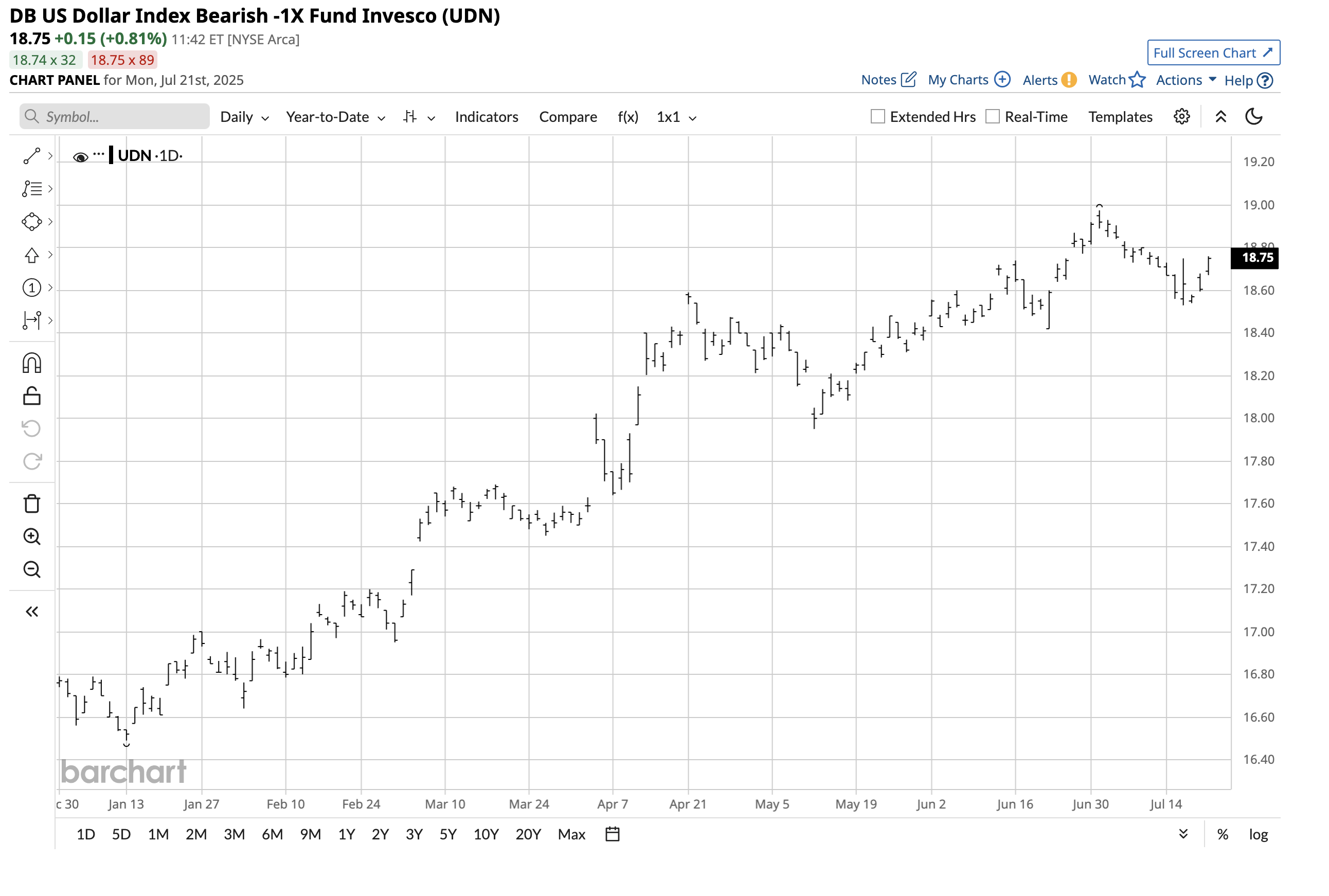Expand the shapes tools submenu arrow
This screenshot has width=1329, height=896.
50,222
